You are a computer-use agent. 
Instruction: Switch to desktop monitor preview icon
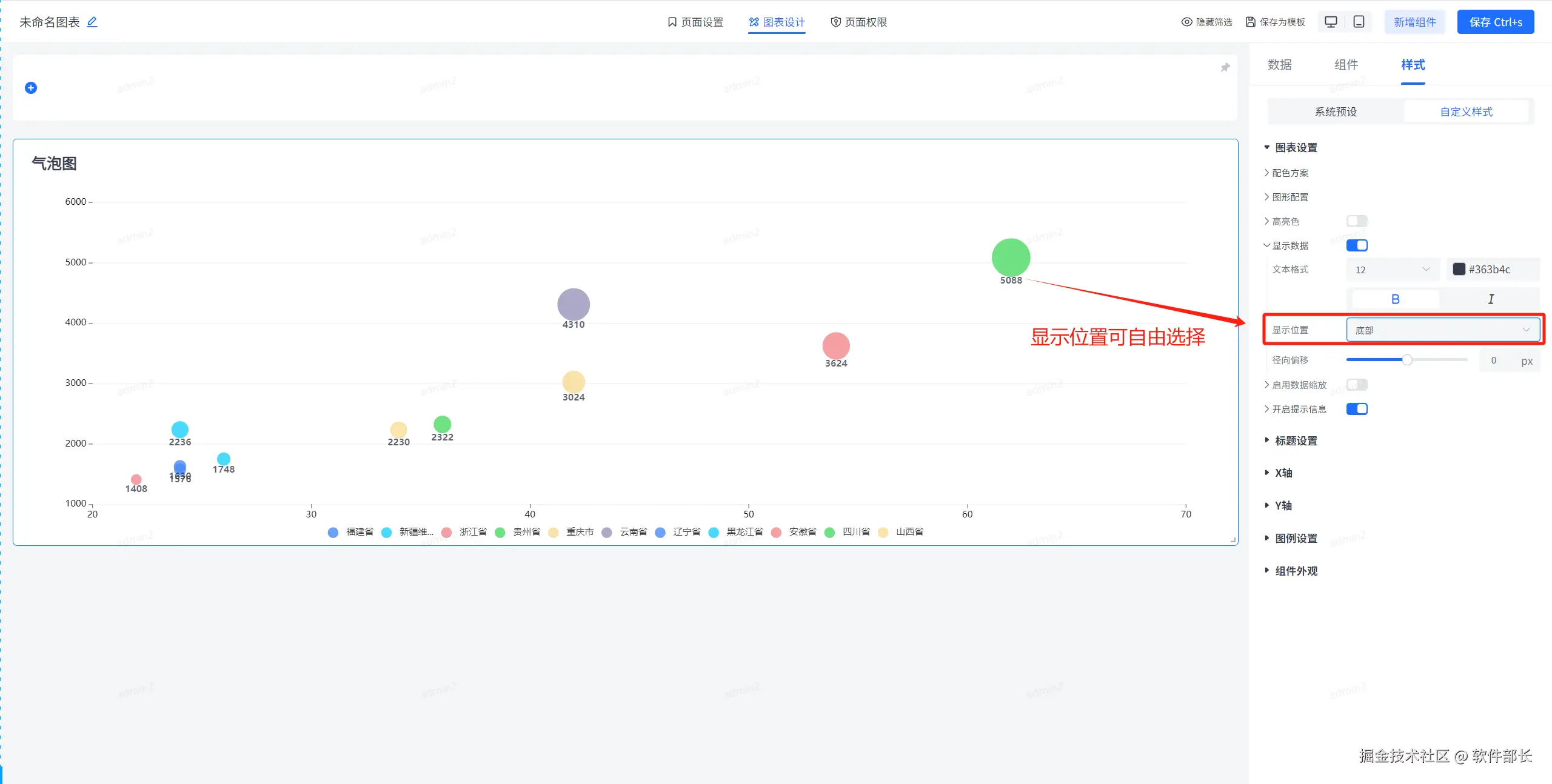click(1331, 22)
